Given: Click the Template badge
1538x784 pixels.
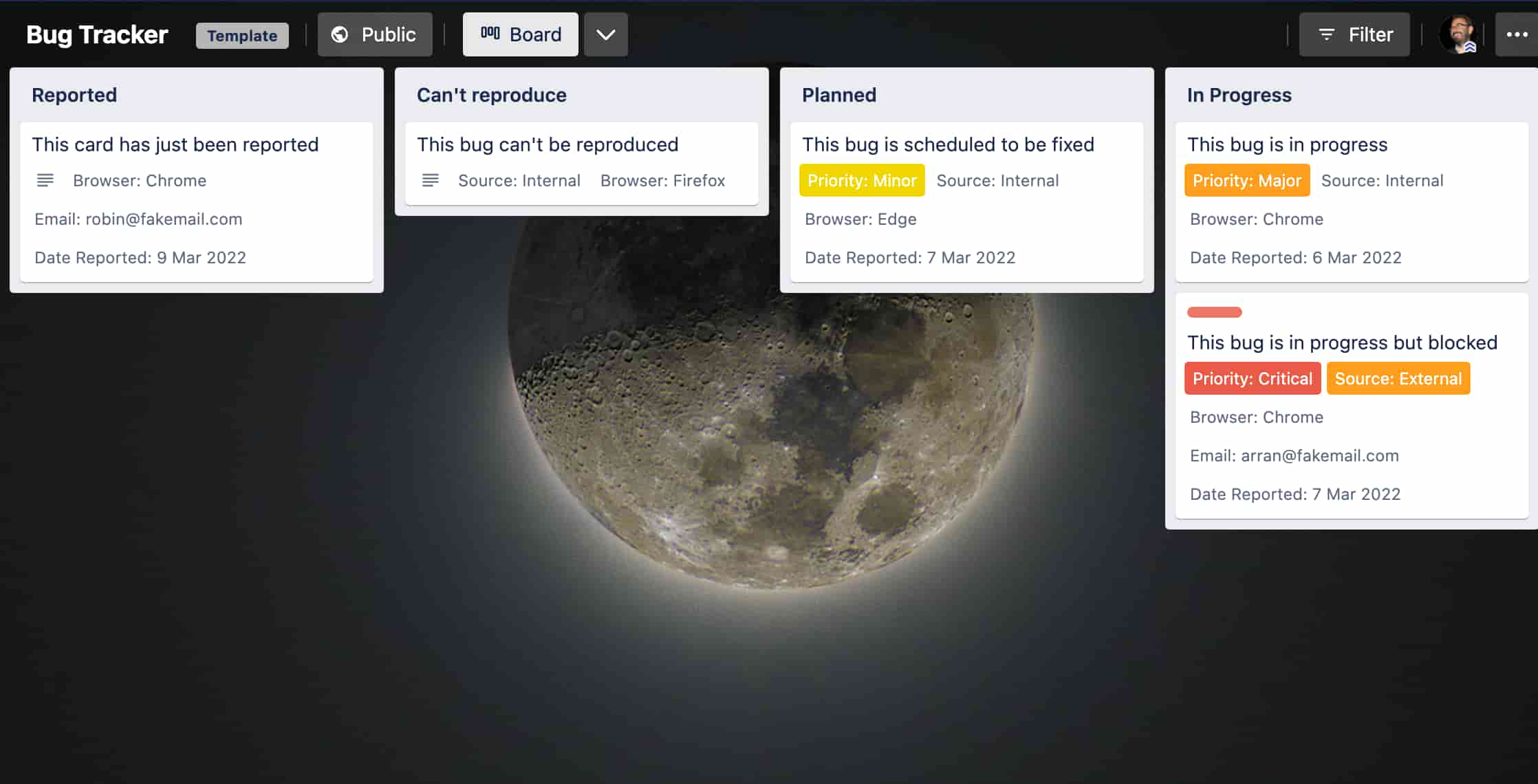Looking at the screenshot, I should (x=242, y=36).
